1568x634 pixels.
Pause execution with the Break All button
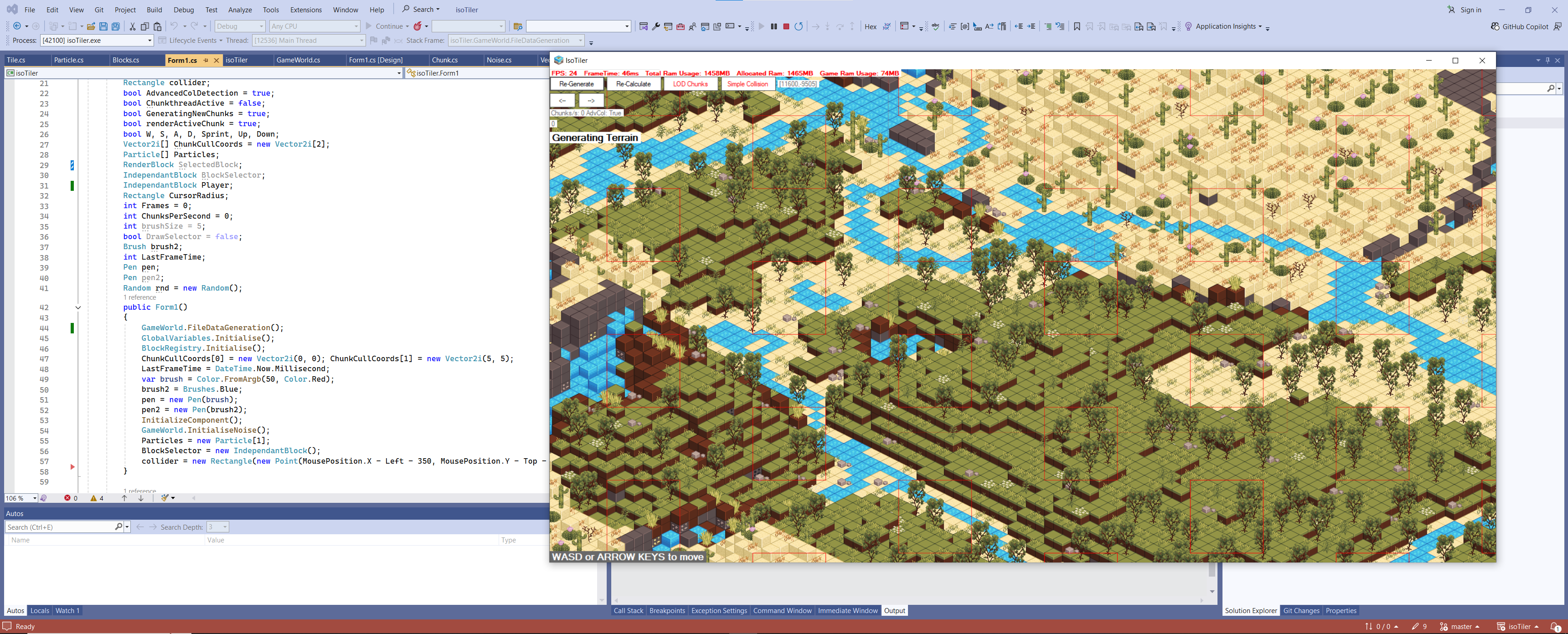(x=774, y=26)
